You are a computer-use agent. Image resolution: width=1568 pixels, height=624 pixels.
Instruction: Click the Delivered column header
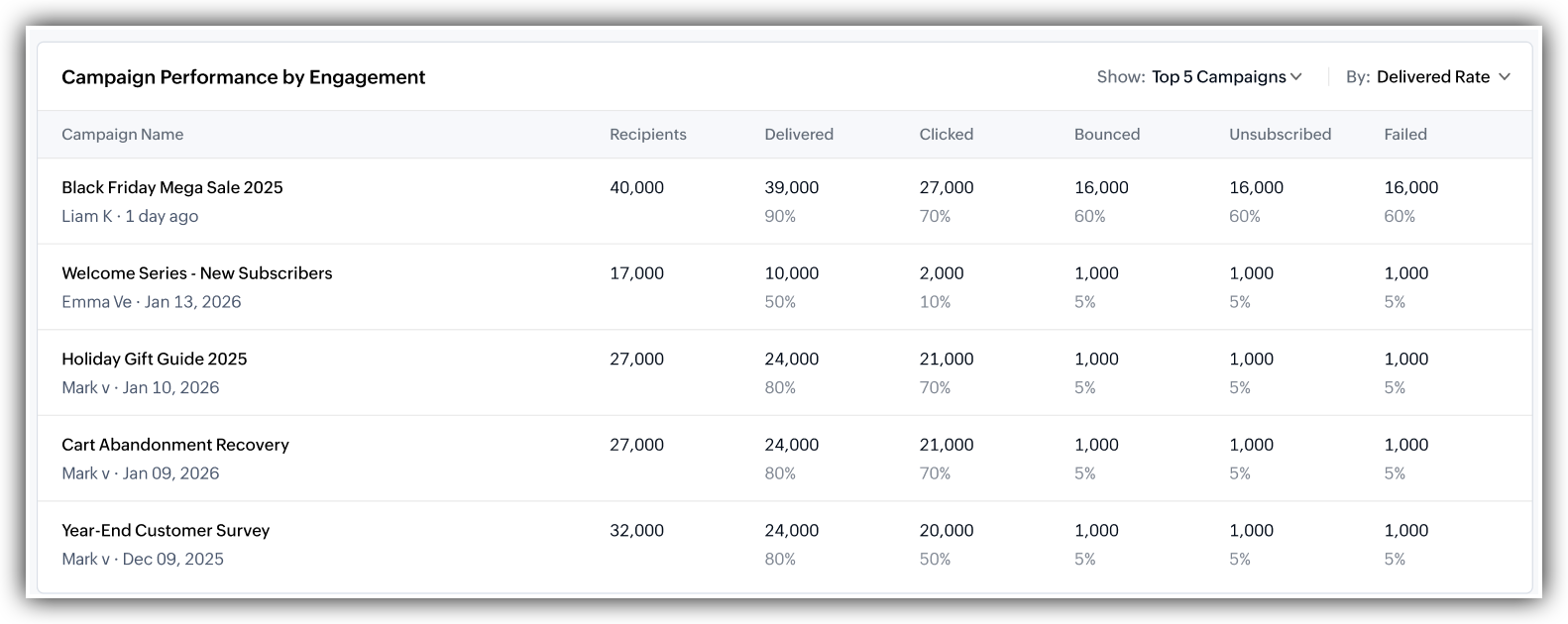tap(799, 135)
